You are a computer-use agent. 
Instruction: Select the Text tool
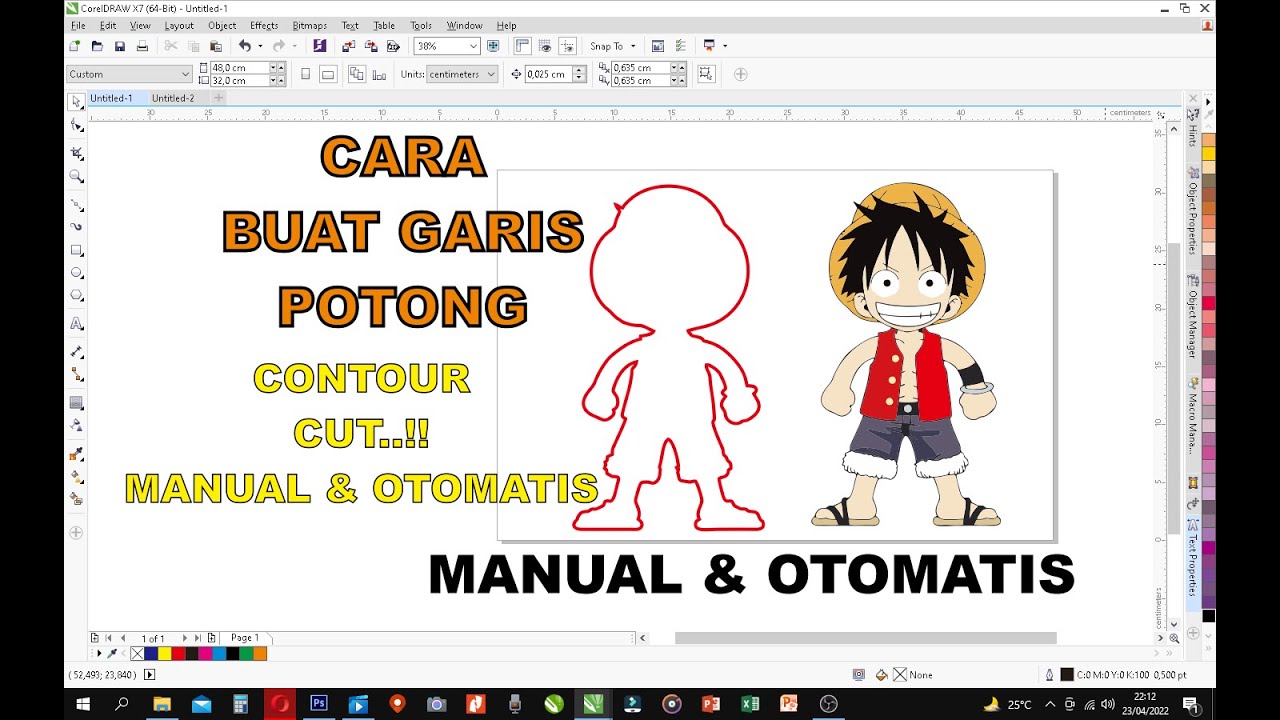point(77,324)
